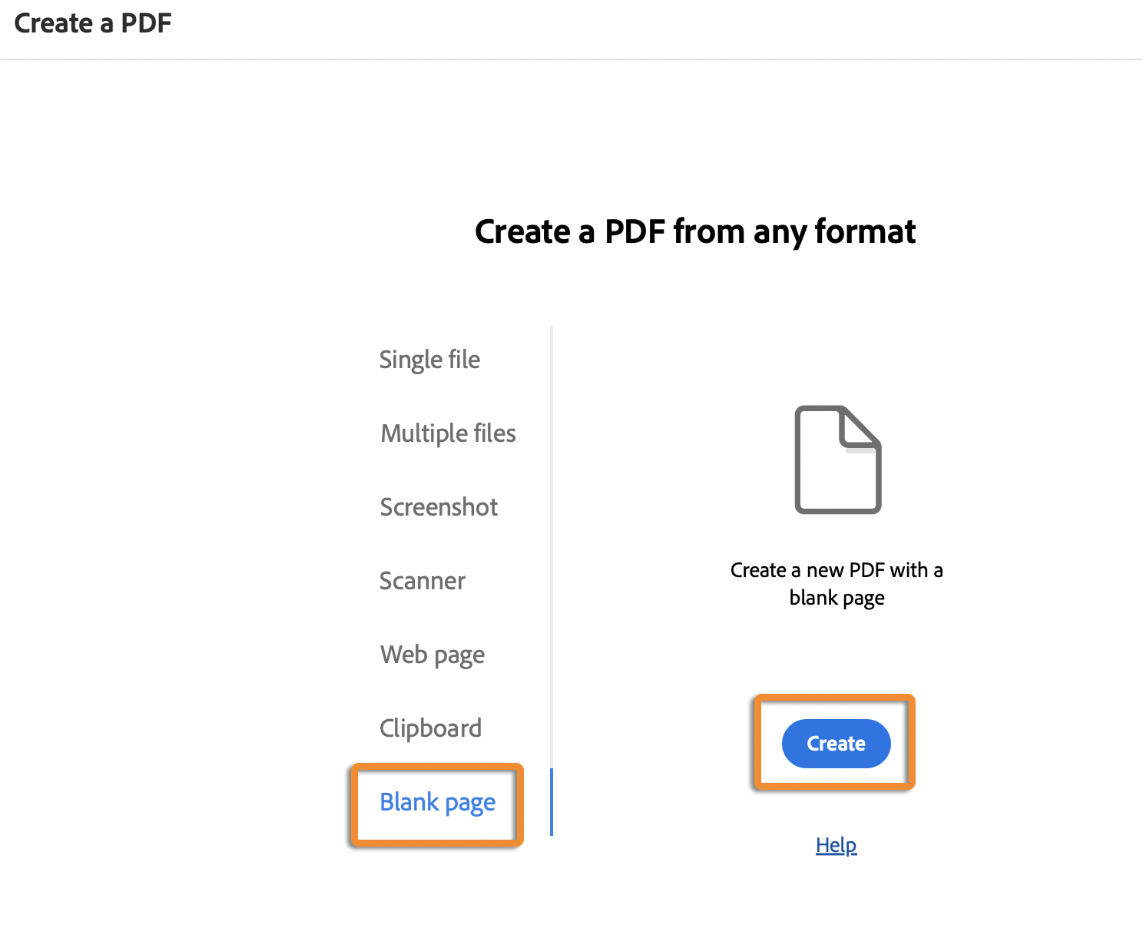Select Multiple files option

tap(447, 433)
